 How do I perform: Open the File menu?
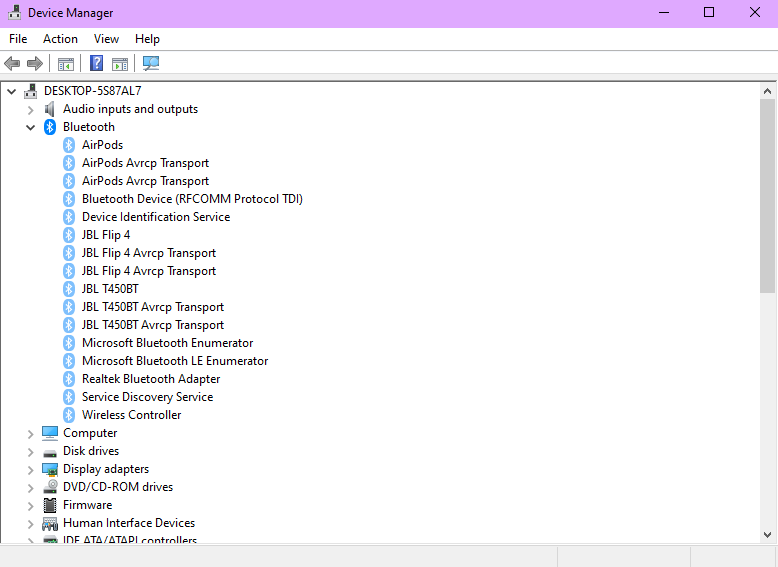tap(18, 39)
